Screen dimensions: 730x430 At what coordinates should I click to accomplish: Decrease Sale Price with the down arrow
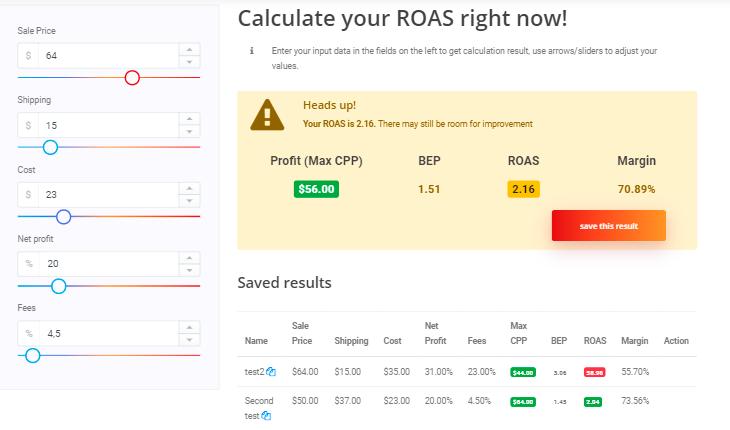click(x=189, y=62)
